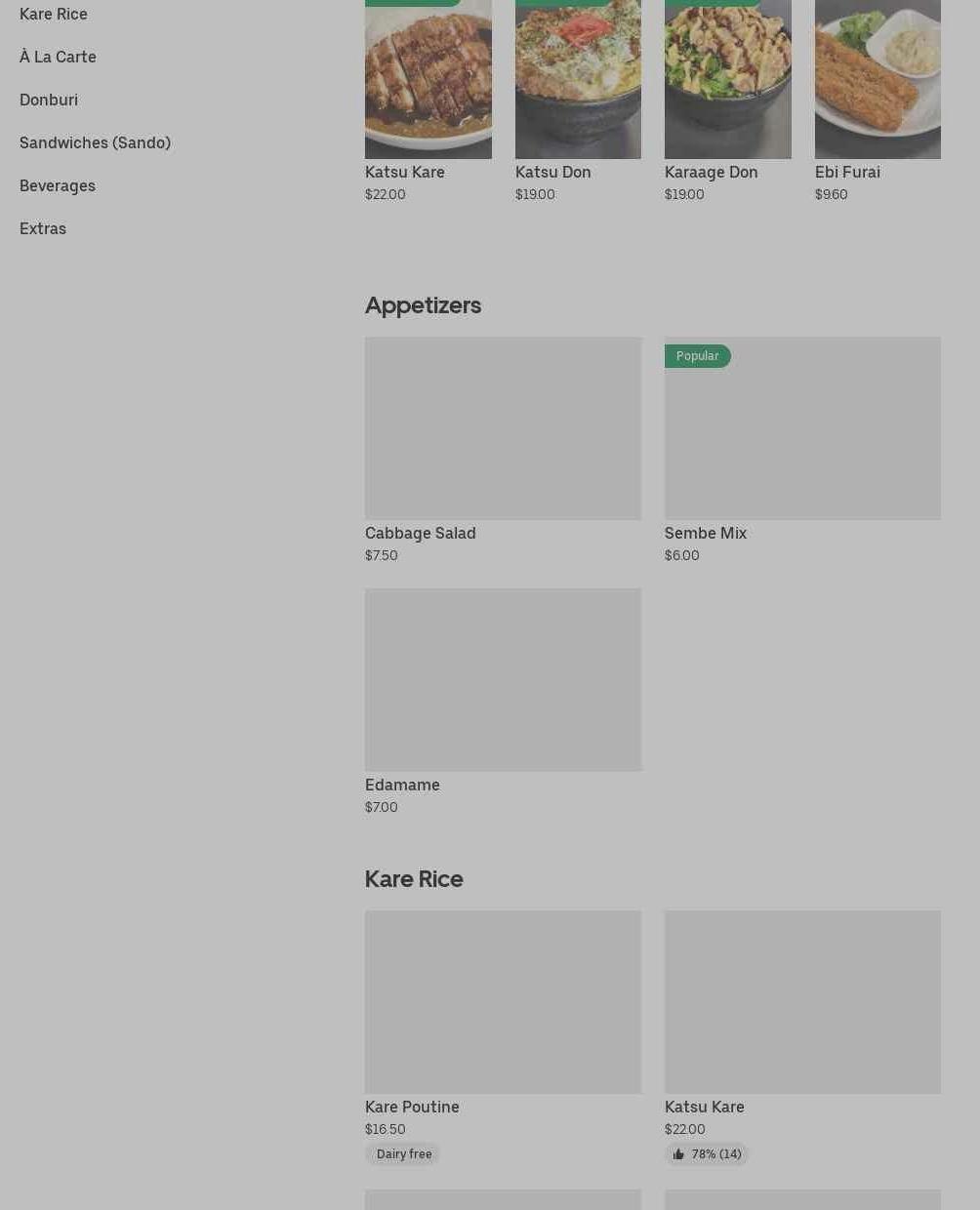
Task: Jump to the Donburi section
Action: (49, 100)
